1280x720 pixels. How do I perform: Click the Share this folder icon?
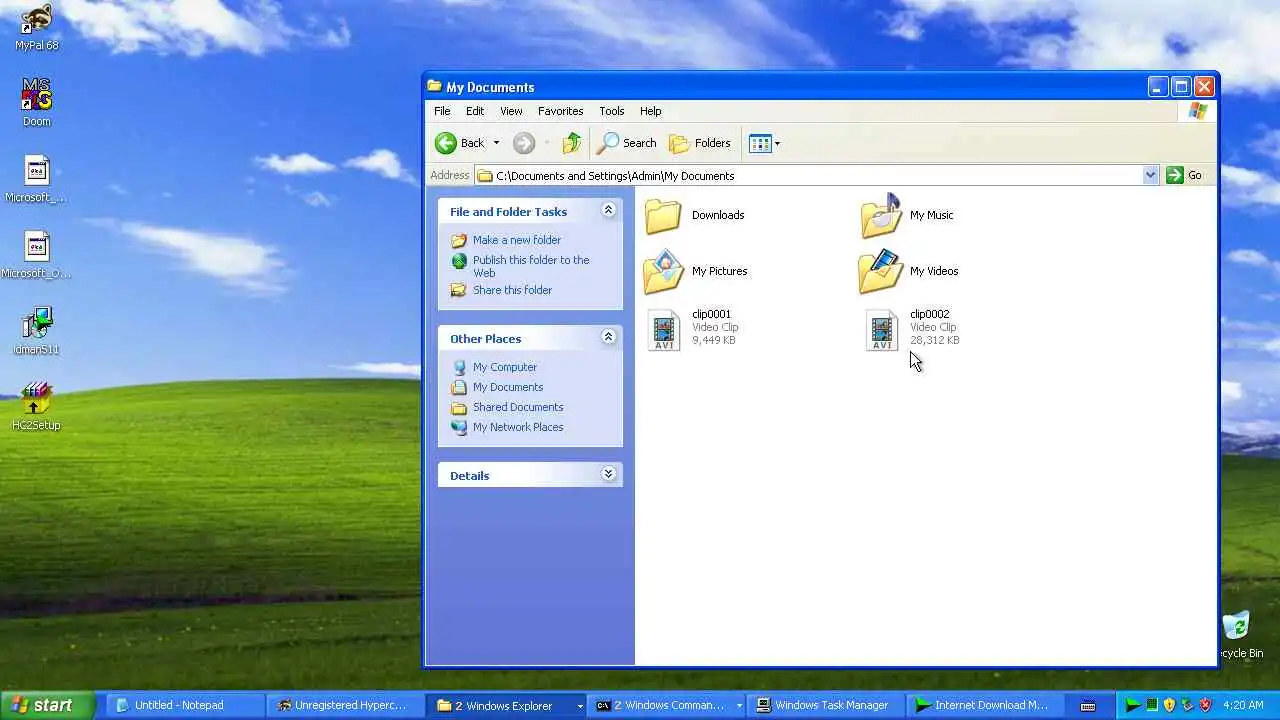(x=459, y=290)
